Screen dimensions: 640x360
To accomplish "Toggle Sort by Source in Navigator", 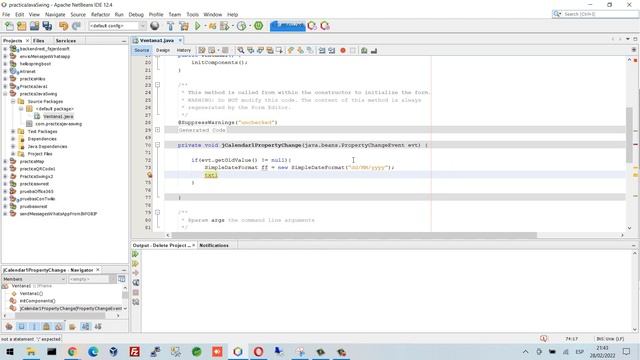I will (x=98, y=327).
